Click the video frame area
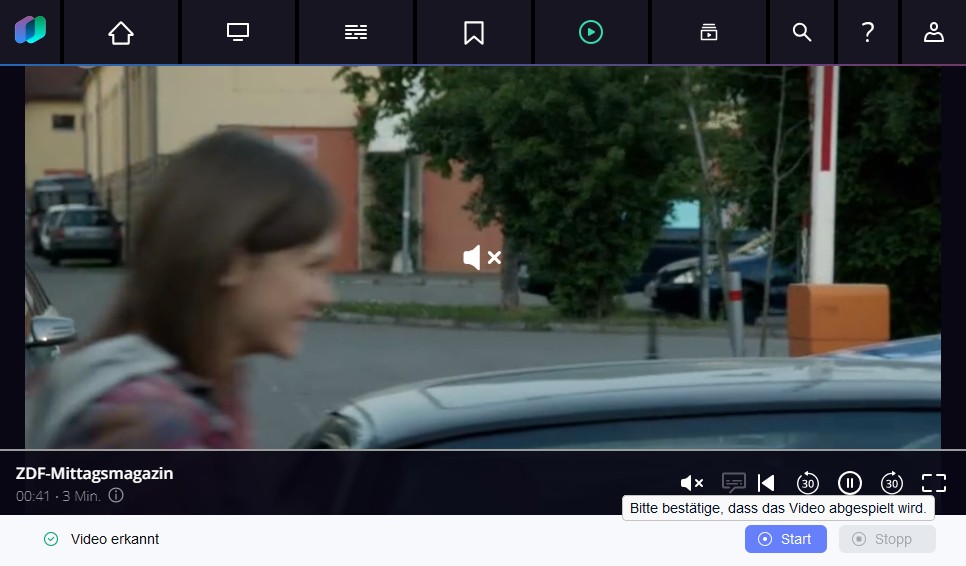 pos(482,257)
